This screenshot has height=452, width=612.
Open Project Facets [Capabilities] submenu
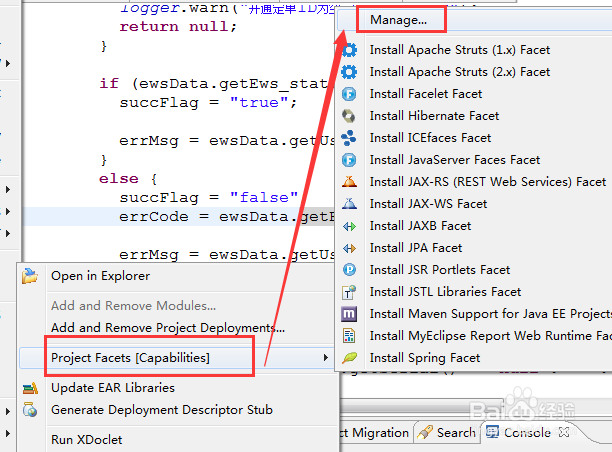(x=130, y=358)
